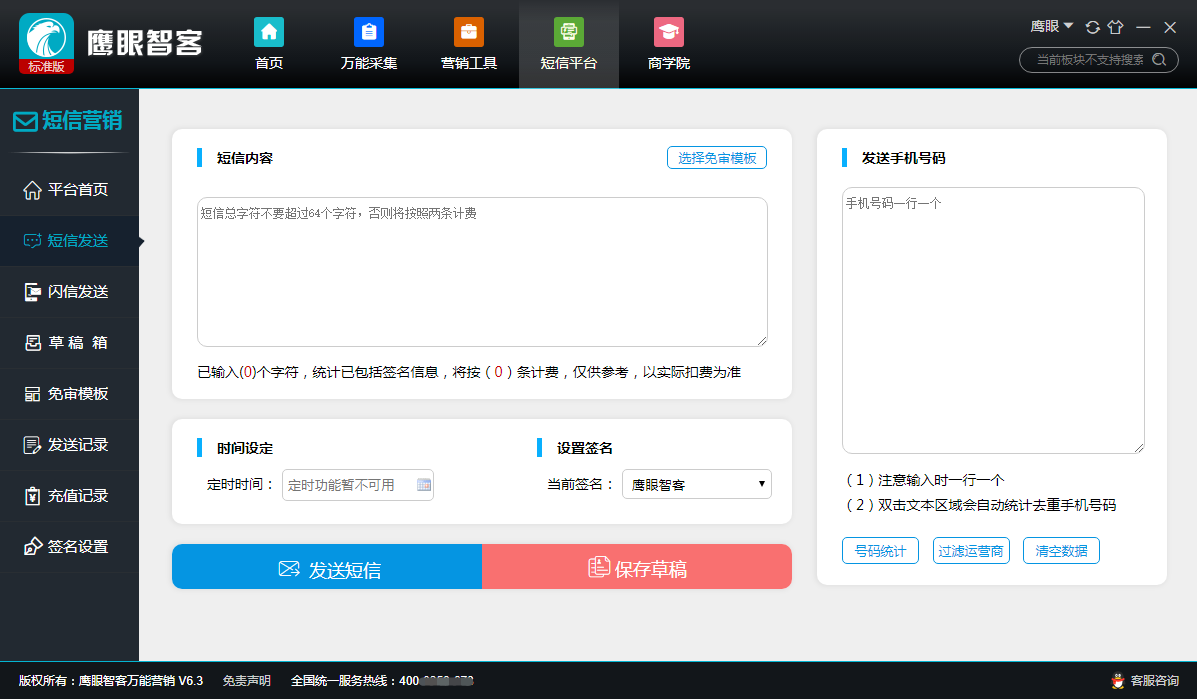Click the search magnifier icon

point(1159,60)
